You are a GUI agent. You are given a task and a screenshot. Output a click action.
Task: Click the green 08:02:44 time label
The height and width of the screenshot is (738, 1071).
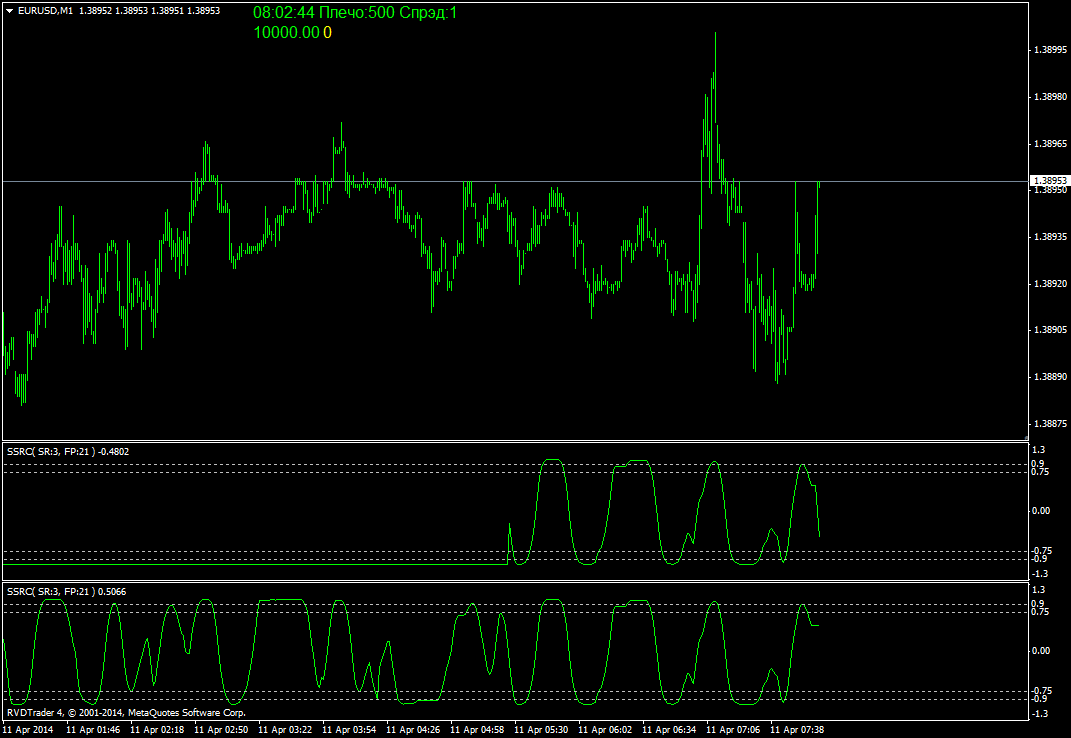(284, 13)
